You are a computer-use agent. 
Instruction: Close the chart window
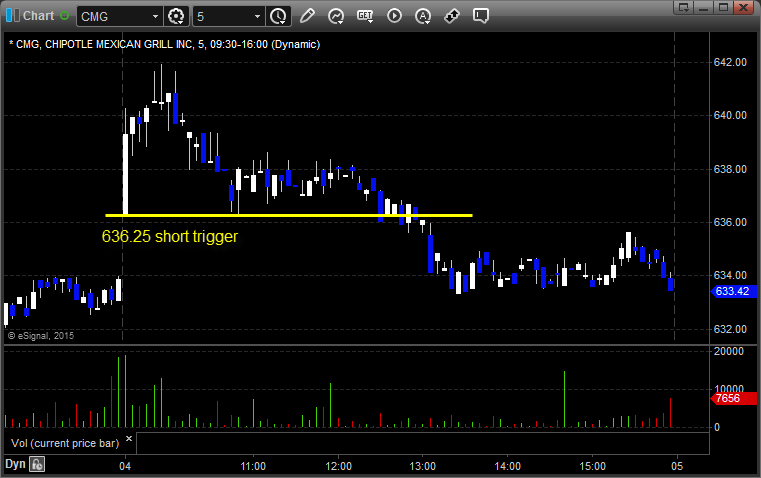[x=743, y=7]
